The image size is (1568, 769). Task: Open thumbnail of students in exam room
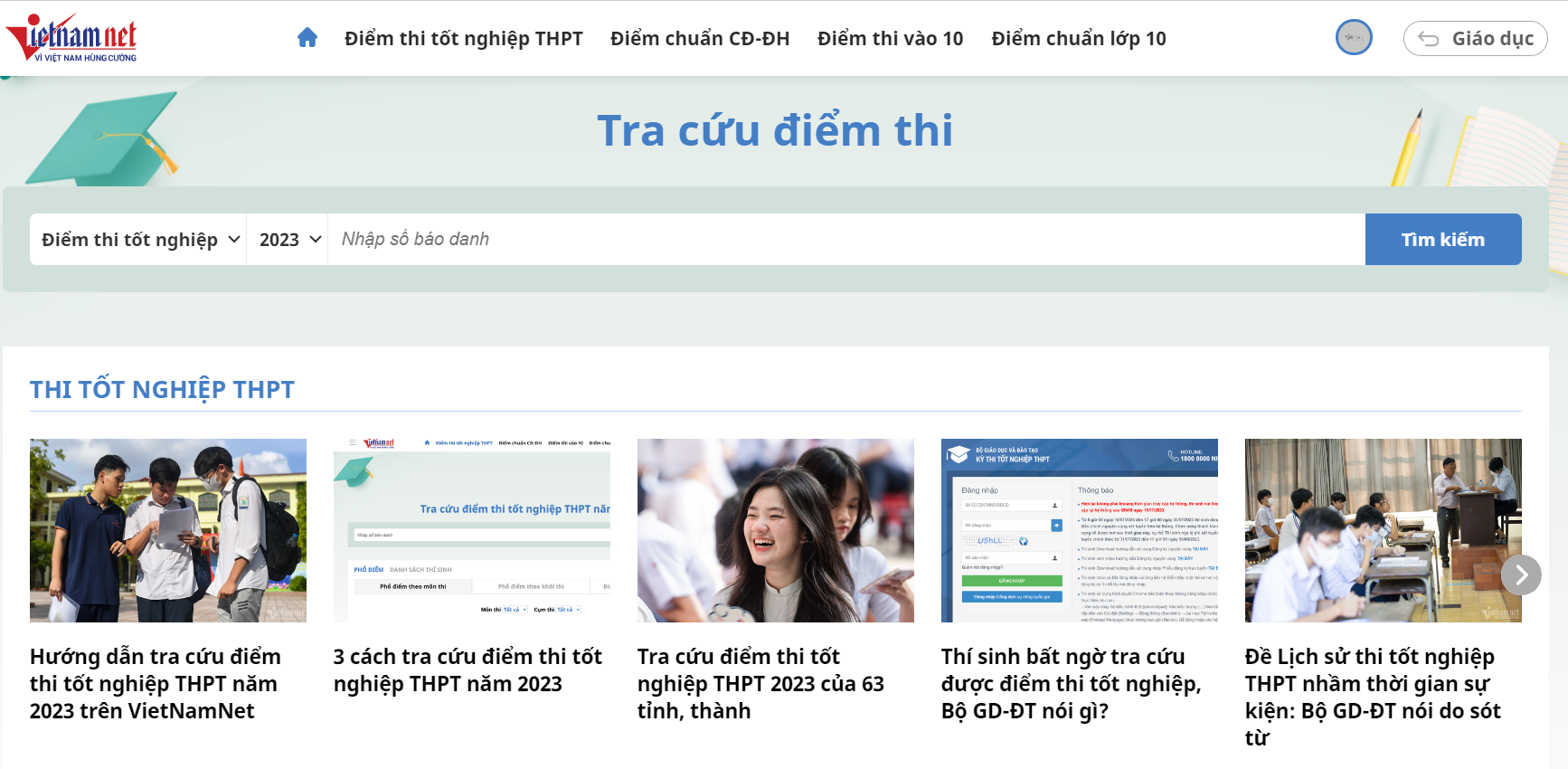1384,530
